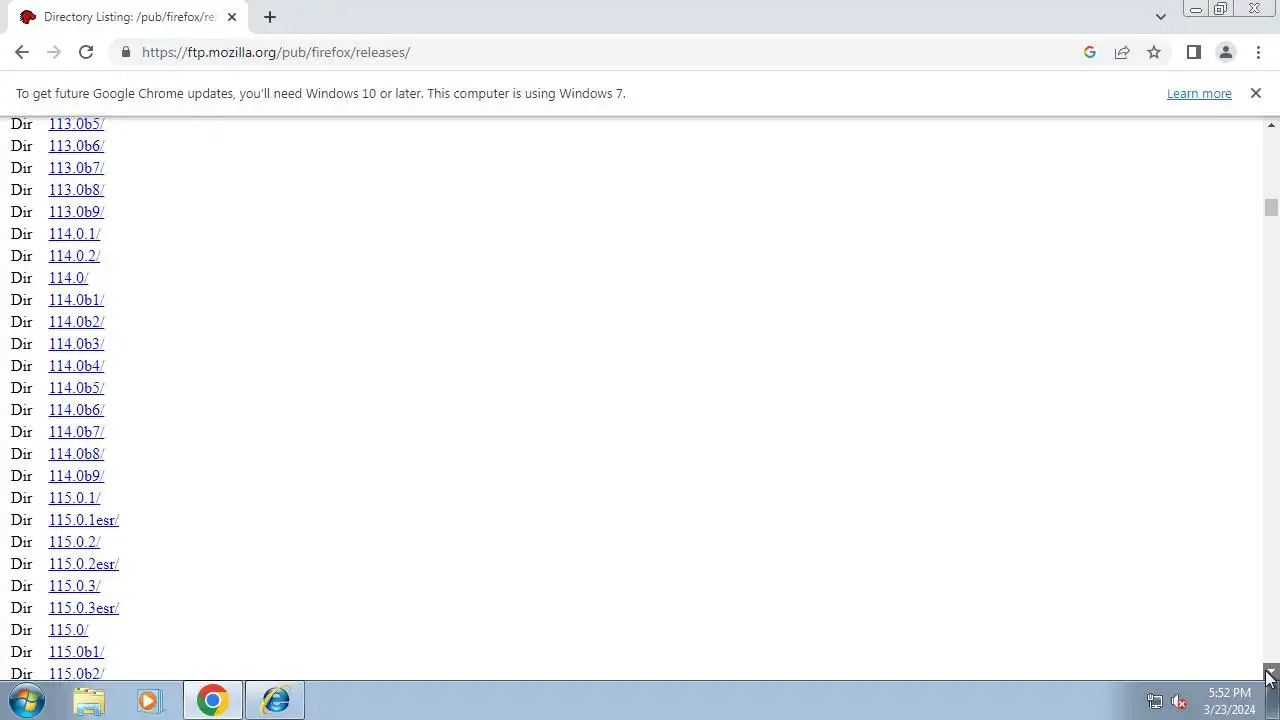Open the Chrome profile menu

(x=1225, y=52)
